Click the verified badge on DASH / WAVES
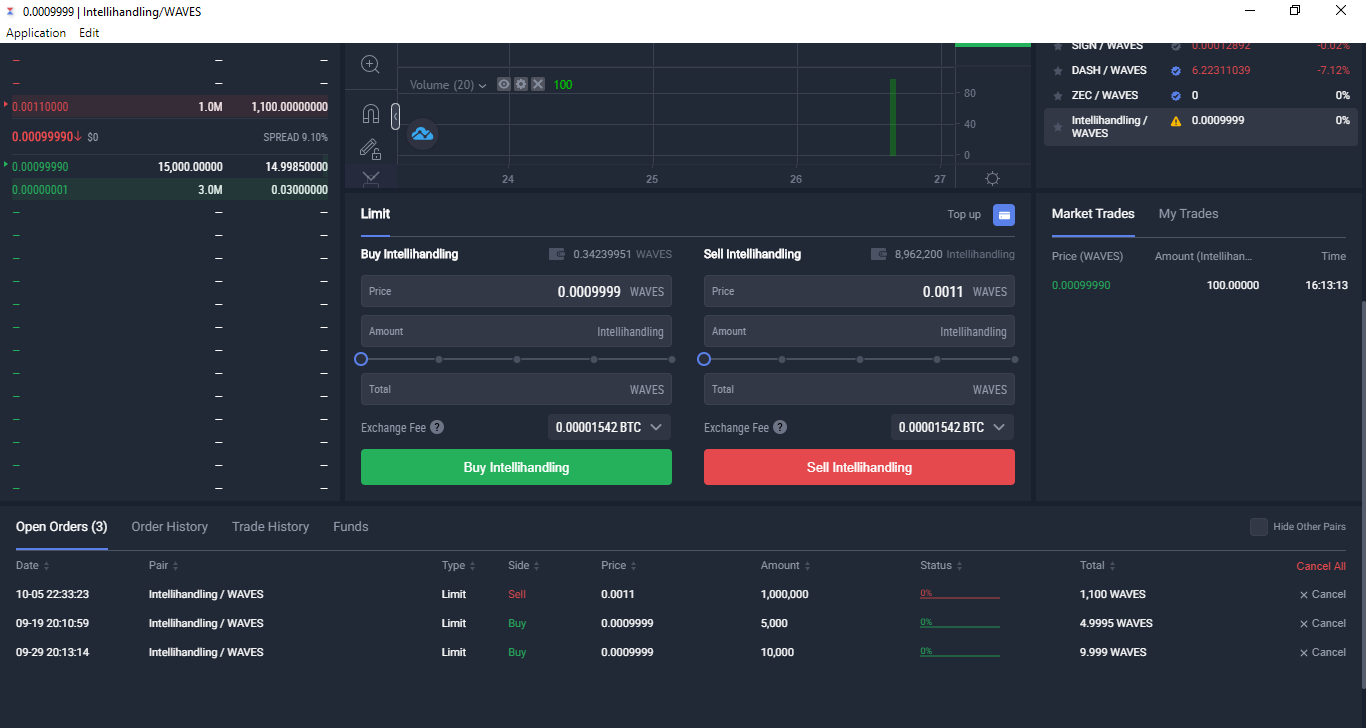Image resolution: width=1366 pixels, height=728 pixels. click(x=1176, y=70)
